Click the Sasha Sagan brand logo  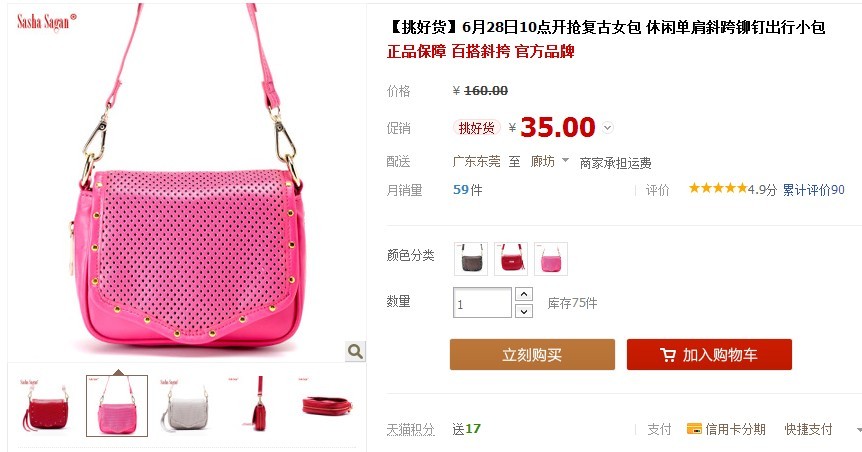46,21
